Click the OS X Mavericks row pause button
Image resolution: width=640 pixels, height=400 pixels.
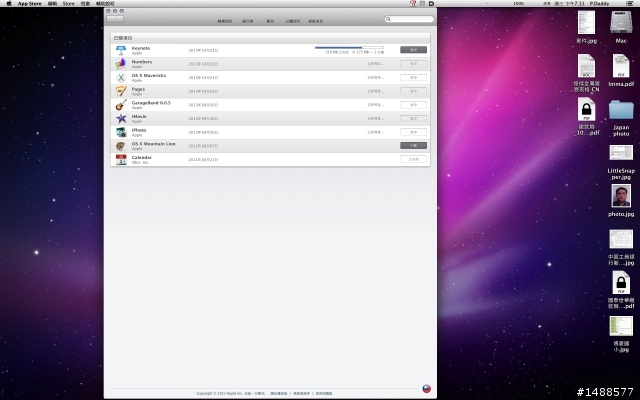(413, 77)
